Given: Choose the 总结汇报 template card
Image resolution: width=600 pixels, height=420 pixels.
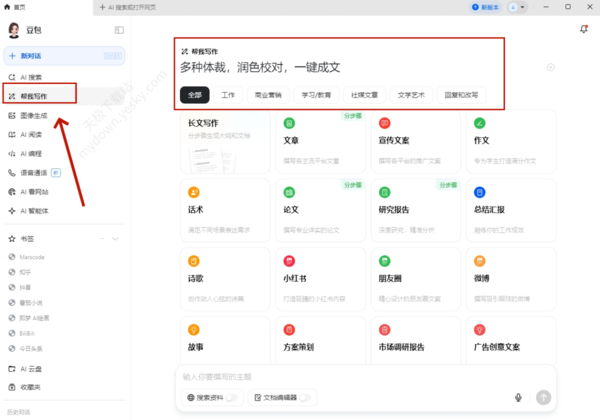Looking at the screenshot, I should 511,211.
